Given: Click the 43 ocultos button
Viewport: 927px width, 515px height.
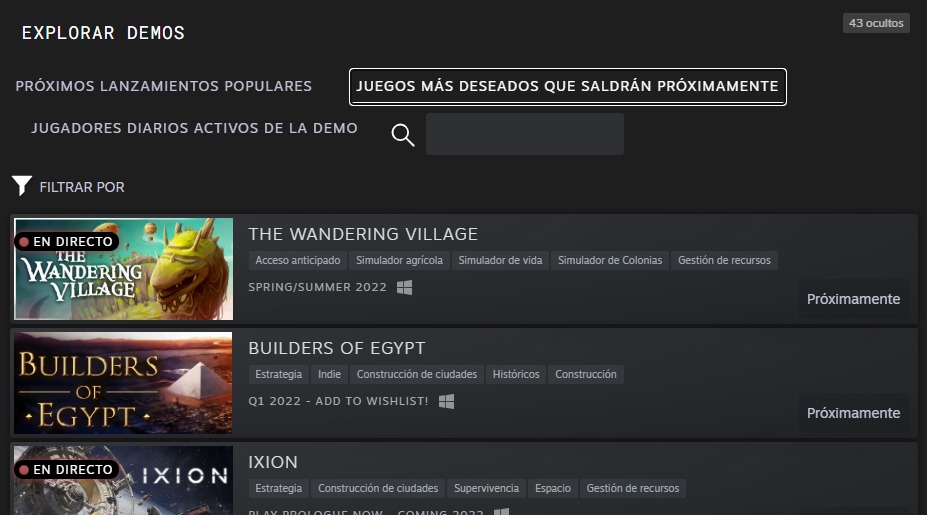Looking at the screenshot, I should point(876,23).
